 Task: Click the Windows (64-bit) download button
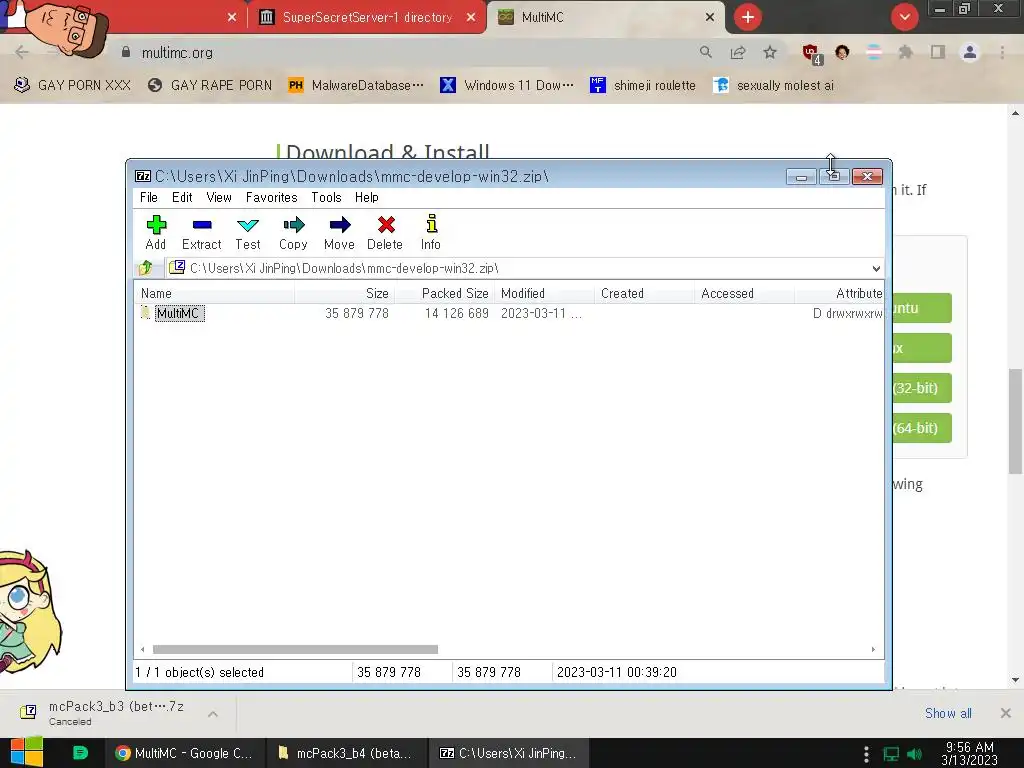(x=921, y=428)
